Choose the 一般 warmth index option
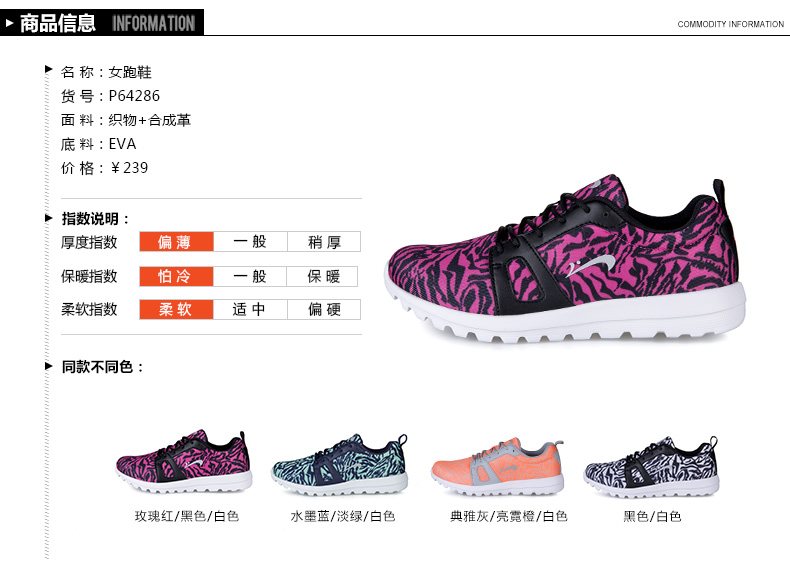This screenshot has height=575, width=790. pos(250,276)
